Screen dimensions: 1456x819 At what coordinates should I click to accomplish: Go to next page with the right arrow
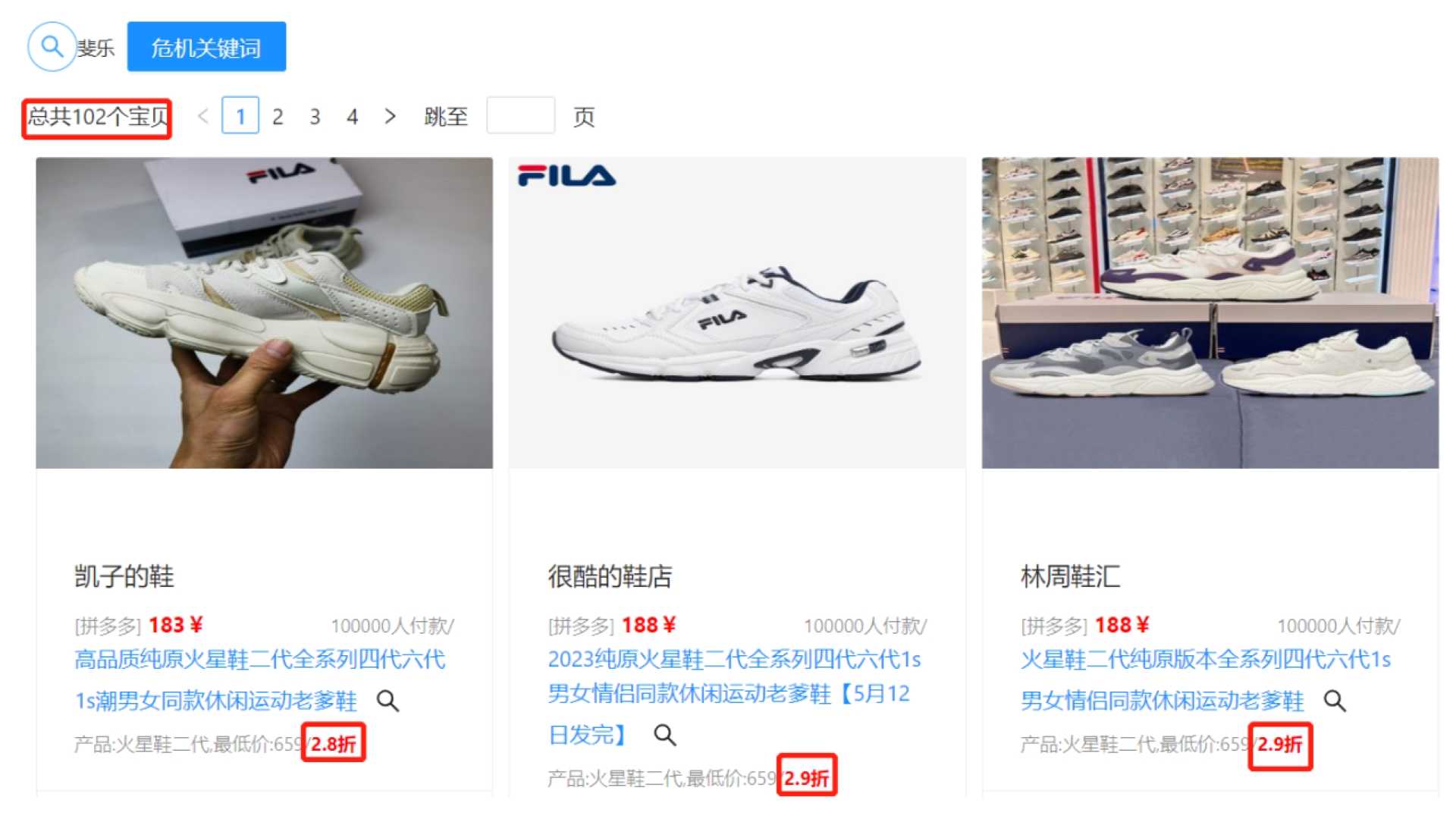click(390, 116)
